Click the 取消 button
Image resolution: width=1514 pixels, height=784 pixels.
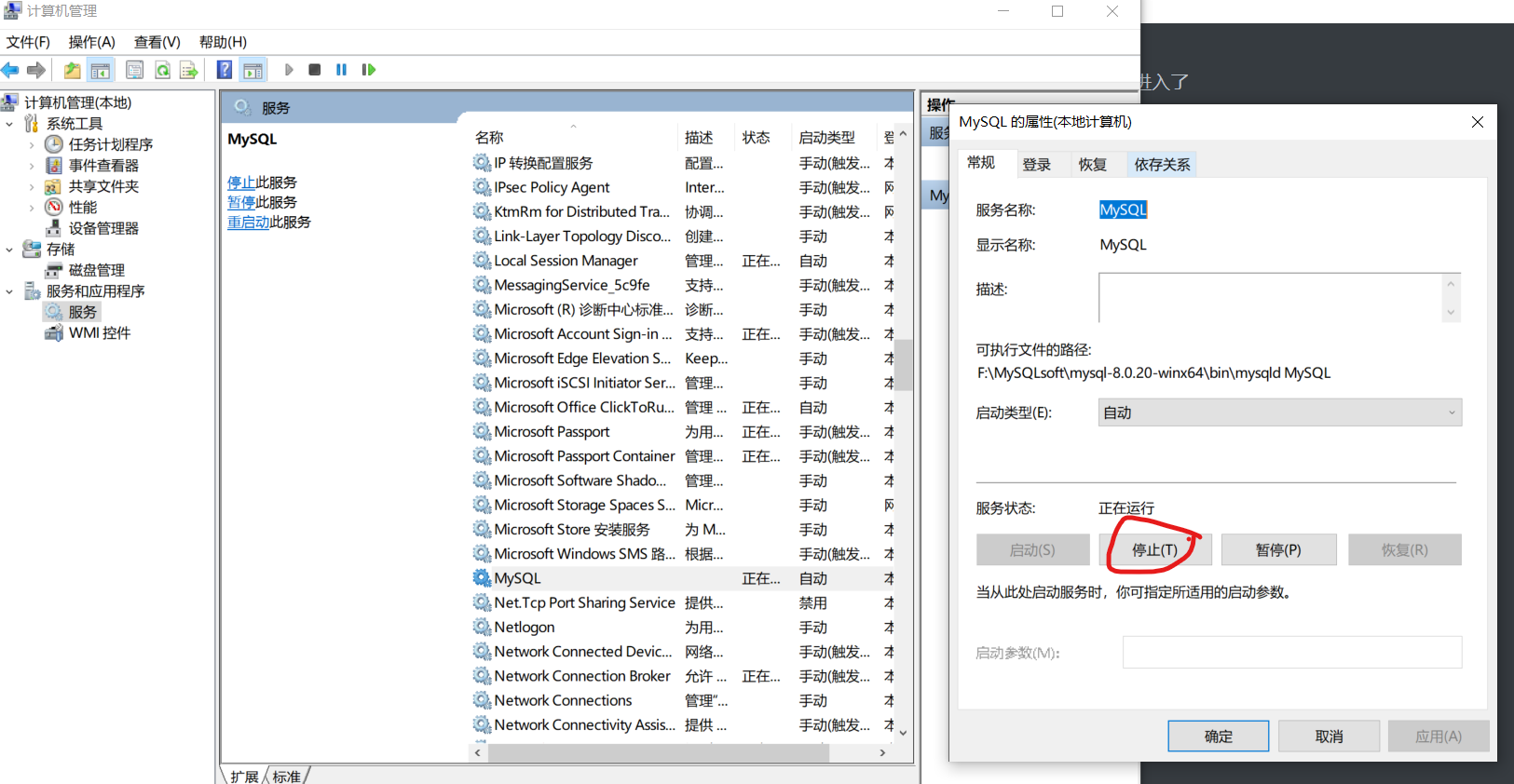[1330, 737]
